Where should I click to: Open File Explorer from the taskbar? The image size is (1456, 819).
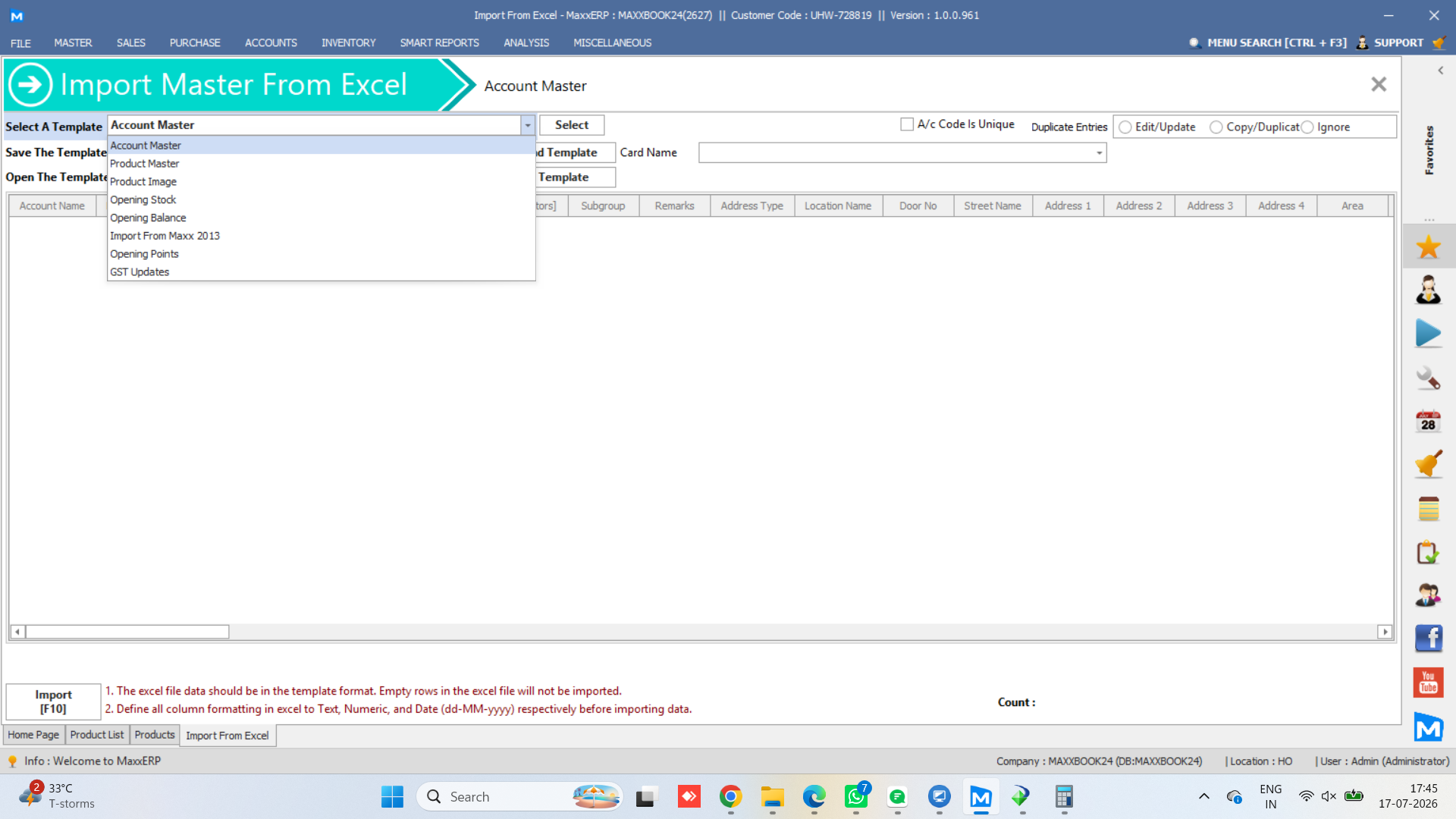coord(772,796)
